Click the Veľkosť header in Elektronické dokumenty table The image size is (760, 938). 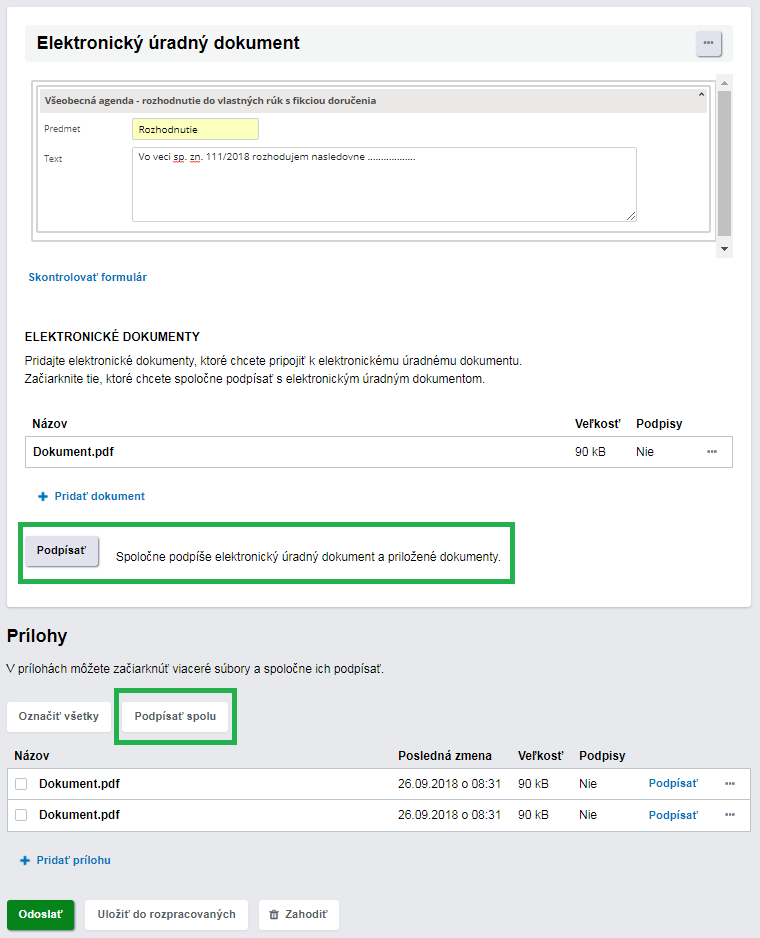point(598,424)
